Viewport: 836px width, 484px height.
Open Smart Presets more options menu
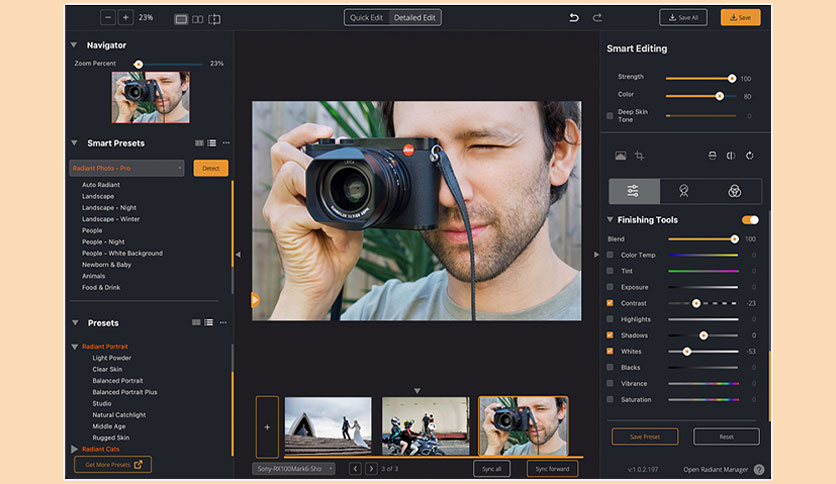[x=226, y=143]
